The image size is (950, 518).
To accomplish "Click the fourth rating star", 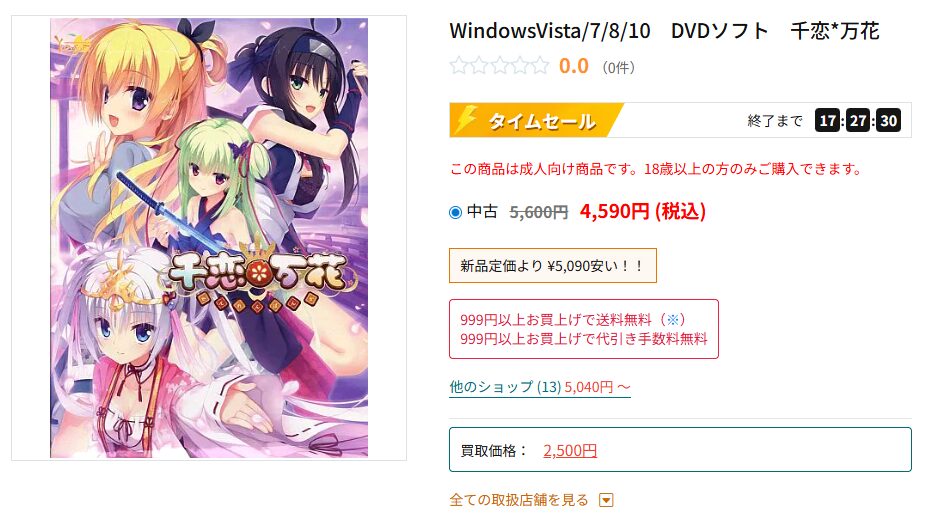I will (x=520, y=65).
